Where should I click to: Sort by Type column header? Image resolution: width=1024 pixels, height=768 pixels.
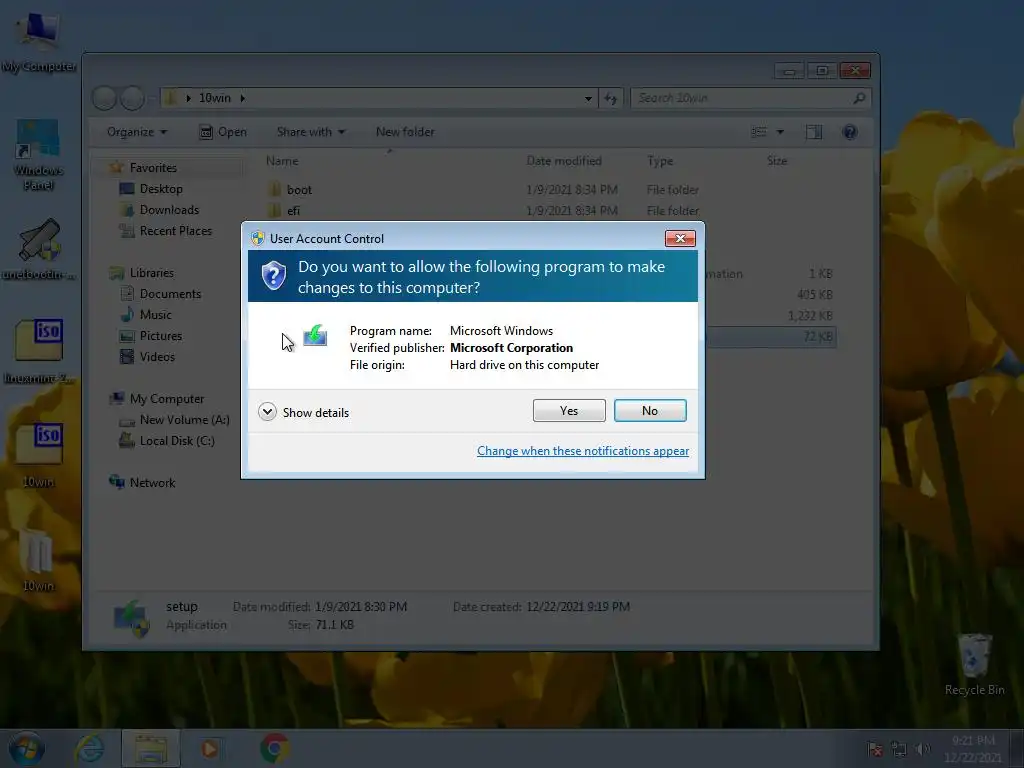[660, 161]
